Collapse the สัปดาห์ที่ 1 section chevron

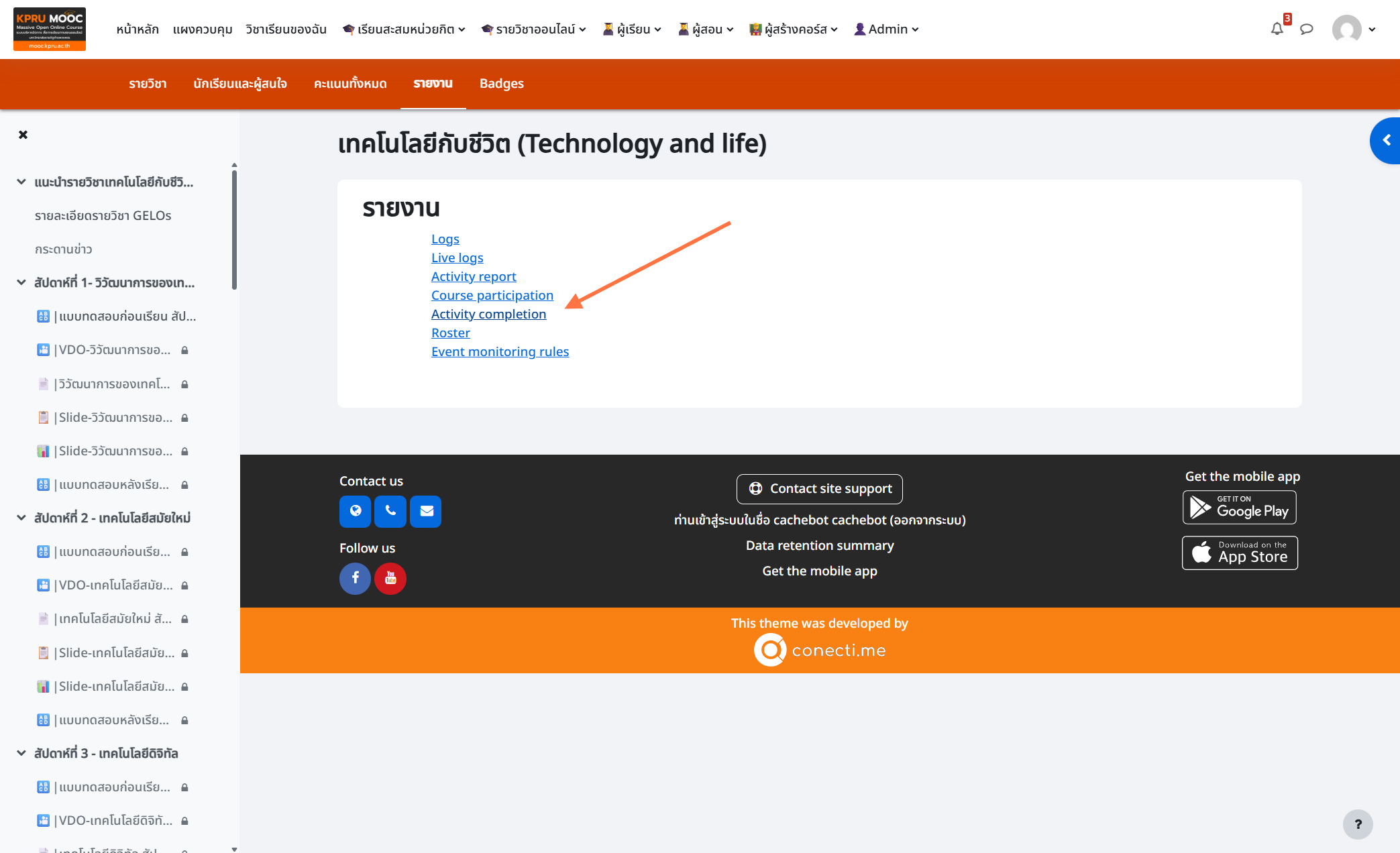click(x=21, y=282)
